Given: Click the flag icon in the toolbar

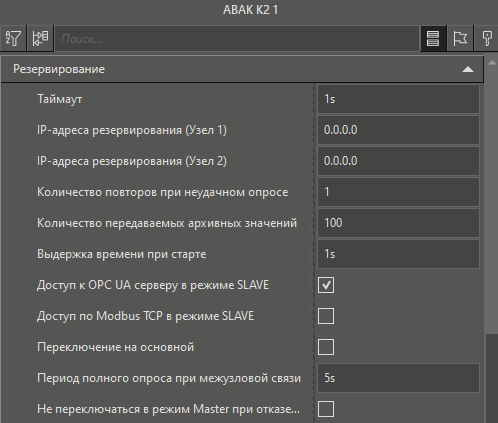Looking at the screenshot, I should 460,38.
